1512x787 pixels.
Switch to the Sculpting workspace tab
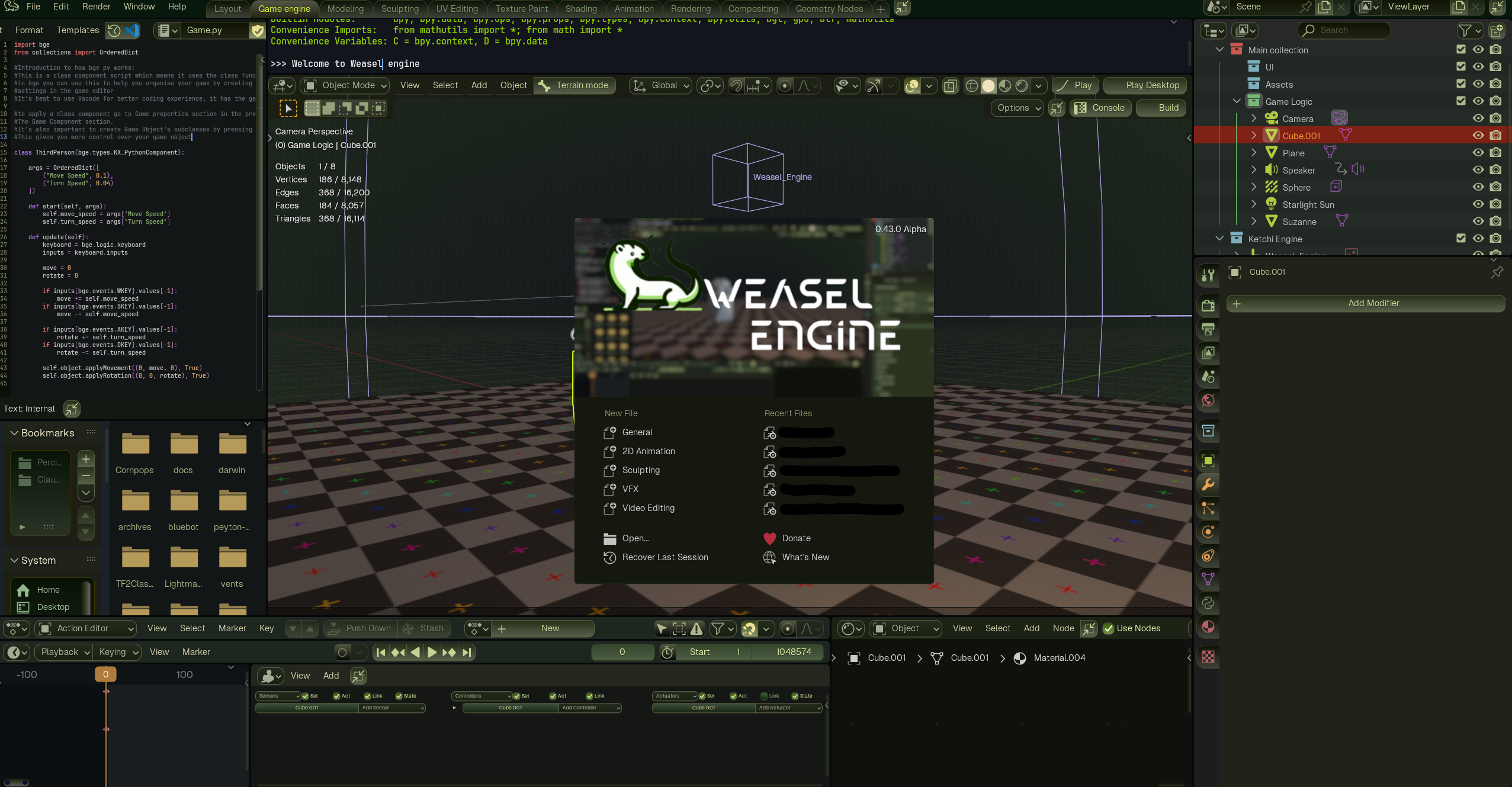coord(400,9)
